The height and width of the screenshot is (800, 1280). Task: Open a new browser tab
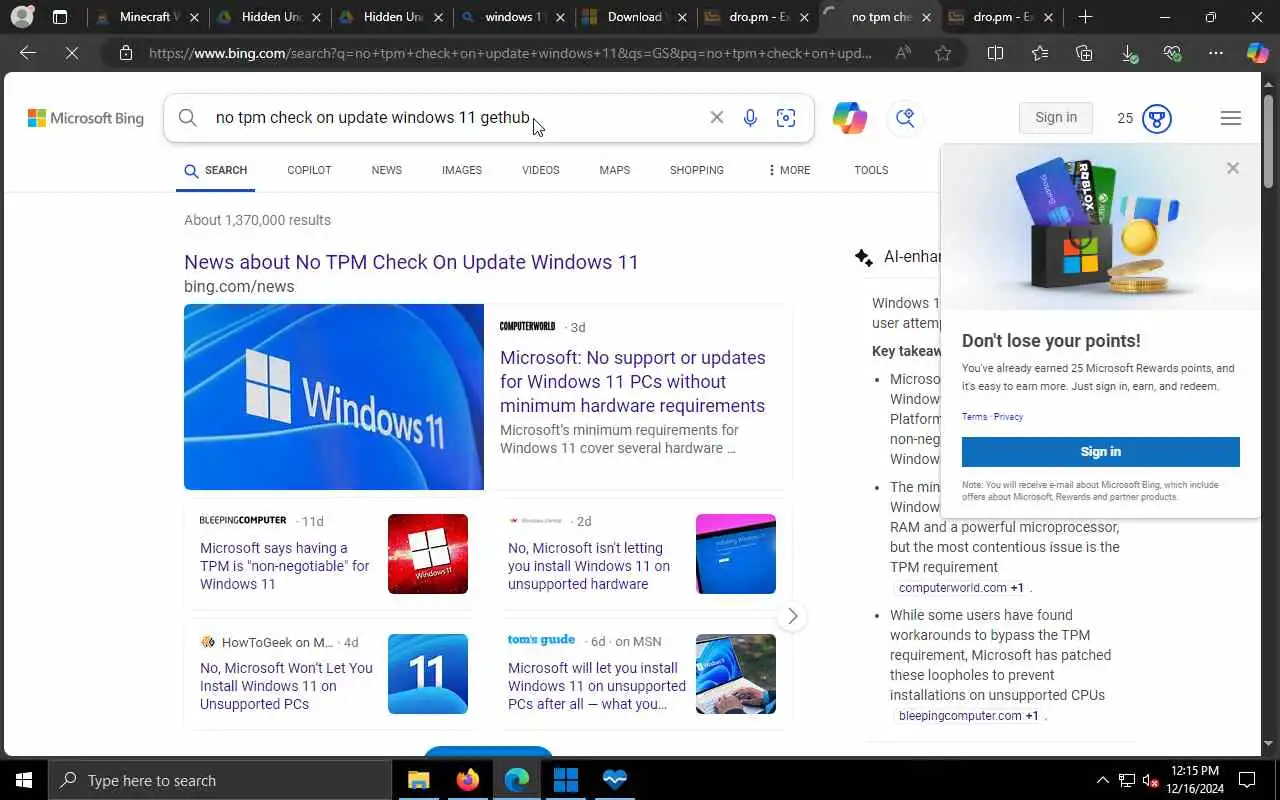(1085, 17)
